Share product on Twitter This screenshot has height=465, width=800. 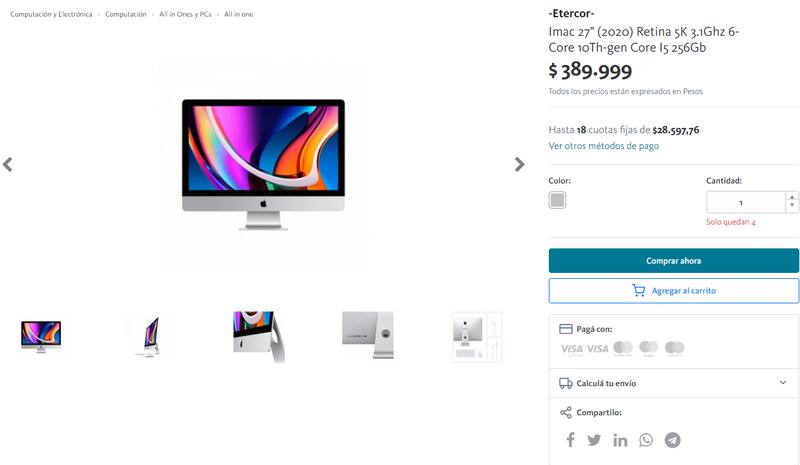point(594,439)
